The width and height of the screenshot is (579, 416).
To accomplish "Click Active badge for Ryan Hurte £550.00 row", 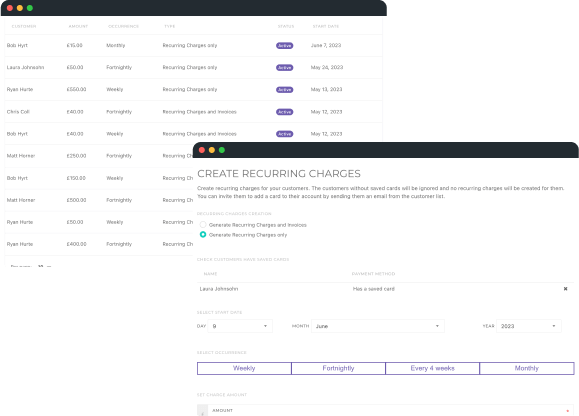I will tap(284, 90).
